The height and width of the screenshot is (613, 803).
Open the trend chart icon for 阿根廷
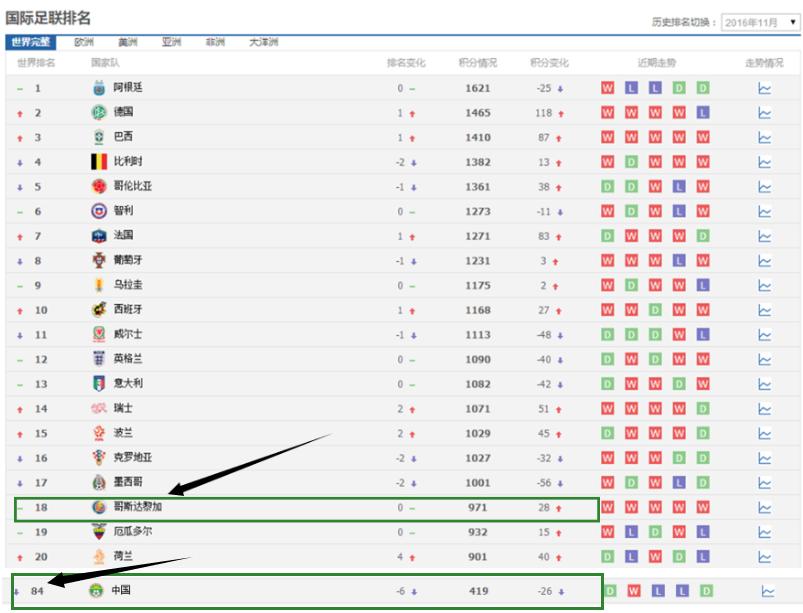(x=764, y=88)
